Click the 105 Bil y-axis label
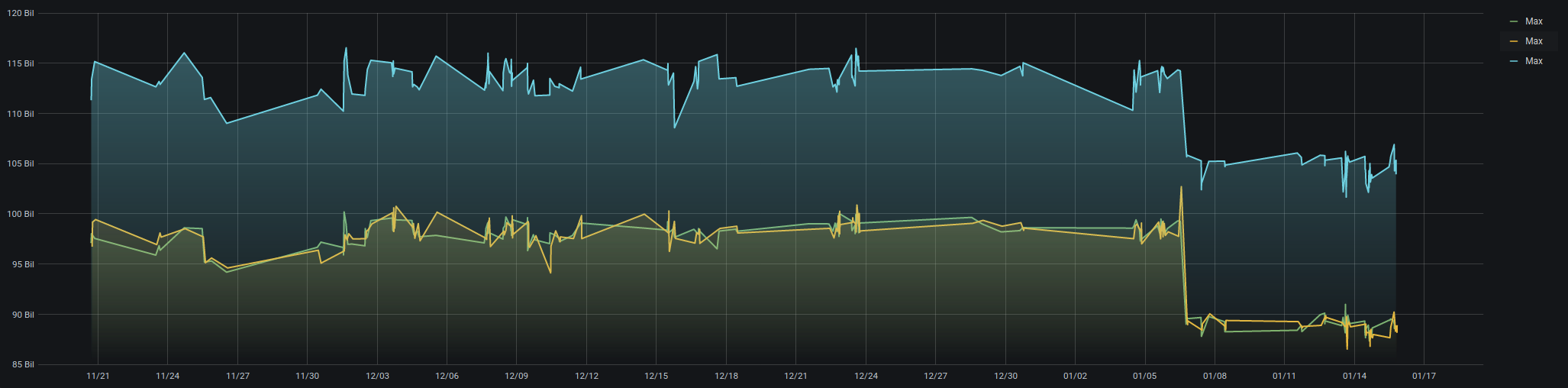This screenshot has height=388, width=1568. 21,163
